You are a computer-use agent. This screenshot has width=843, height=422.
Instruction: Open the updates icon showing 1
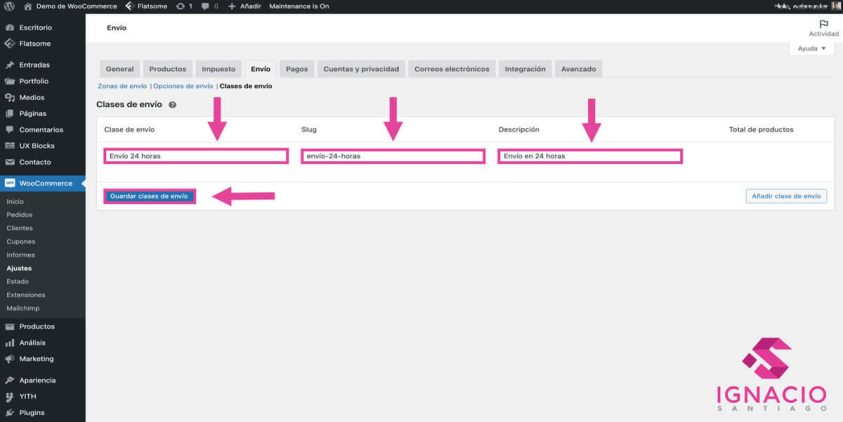pyautogui.click(x=181, y=6)
